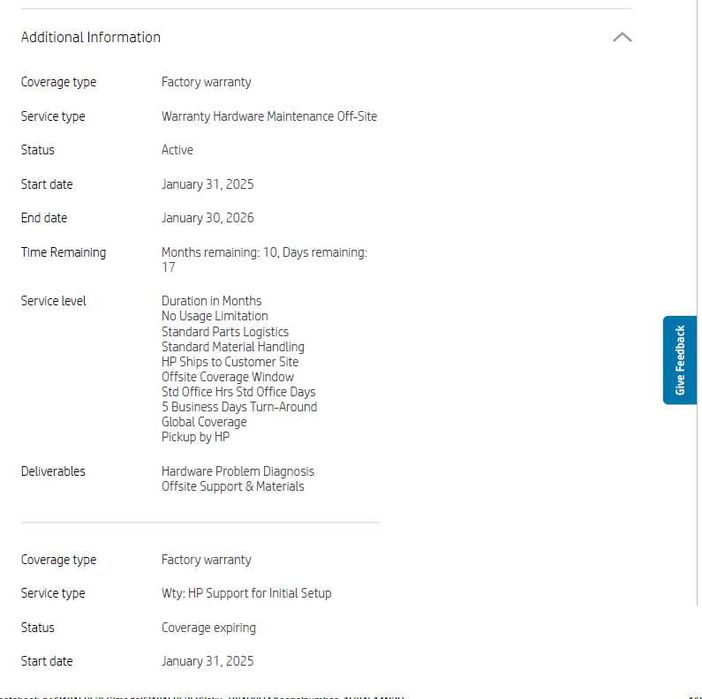Click the Service level label
The height and width of the screenshot is (699, 702).
coord(53,301)
